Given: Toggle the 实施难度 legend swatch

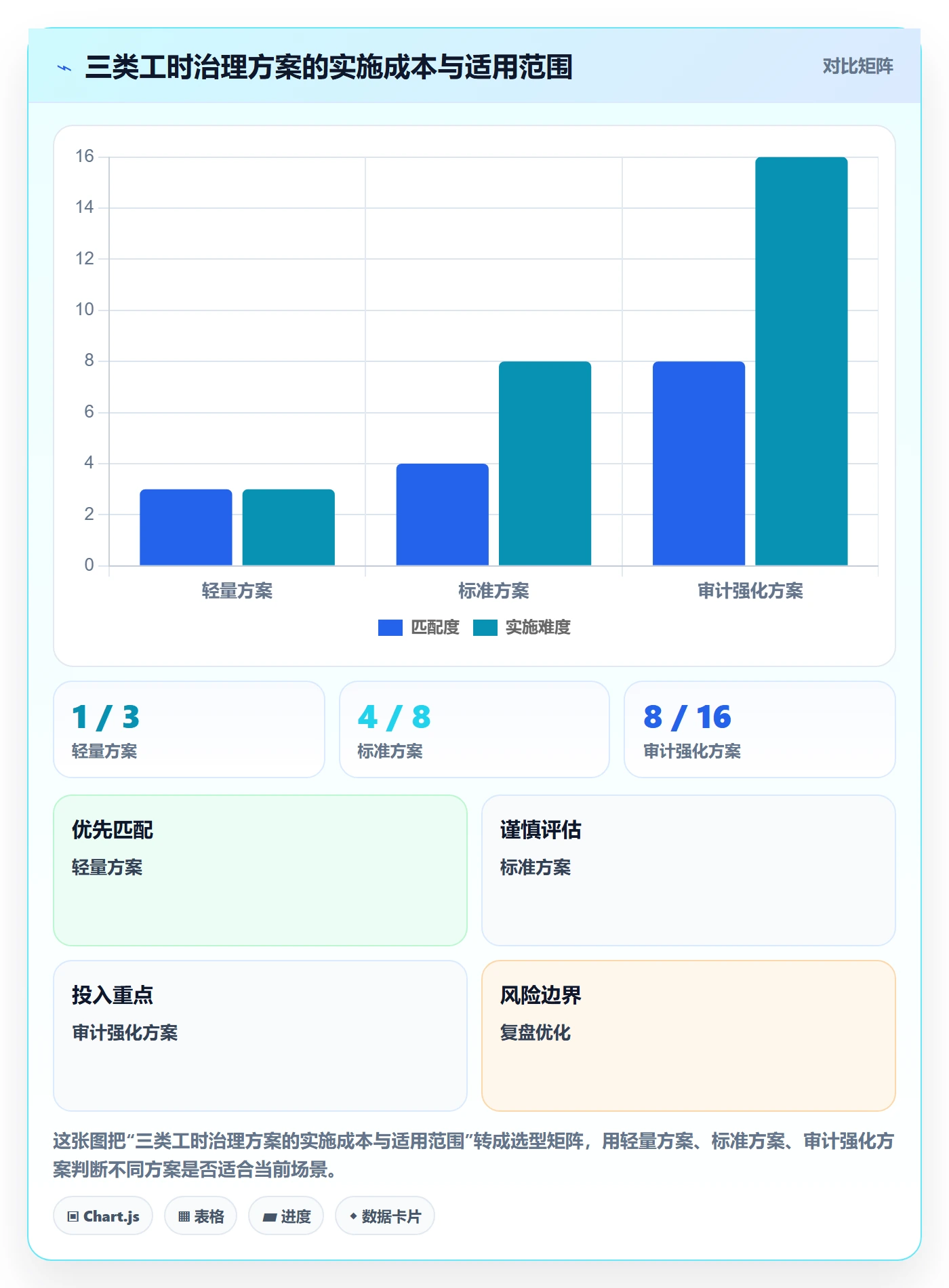Looking at the screenshot, I should click(x=485, y=628).
